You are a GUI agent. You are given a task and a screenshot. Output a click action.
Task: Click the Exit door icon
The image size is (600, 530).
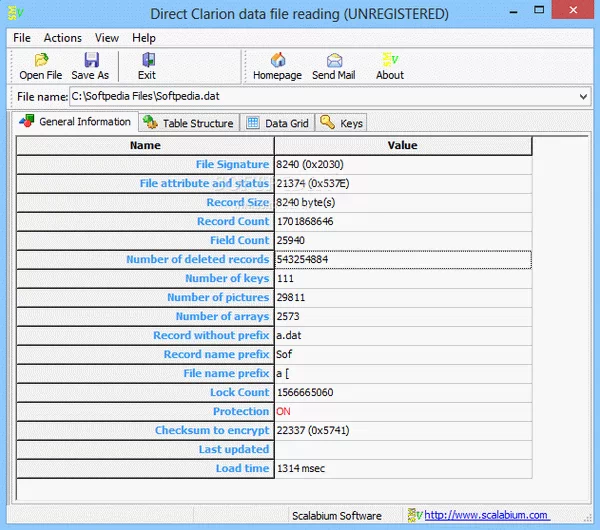[x=148, y=60]
